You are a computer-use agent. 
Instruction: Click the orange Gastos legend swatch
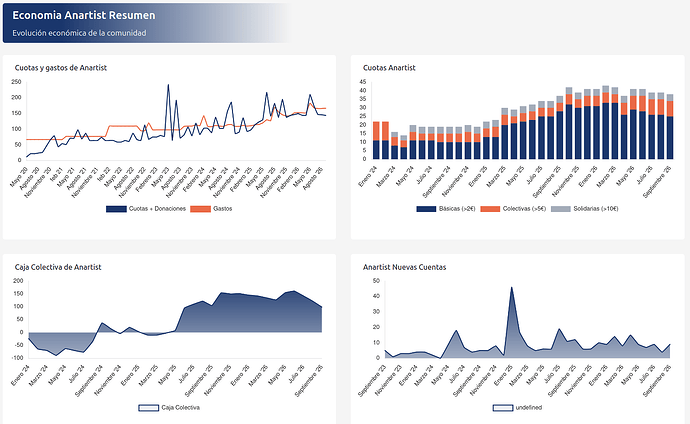200,209
